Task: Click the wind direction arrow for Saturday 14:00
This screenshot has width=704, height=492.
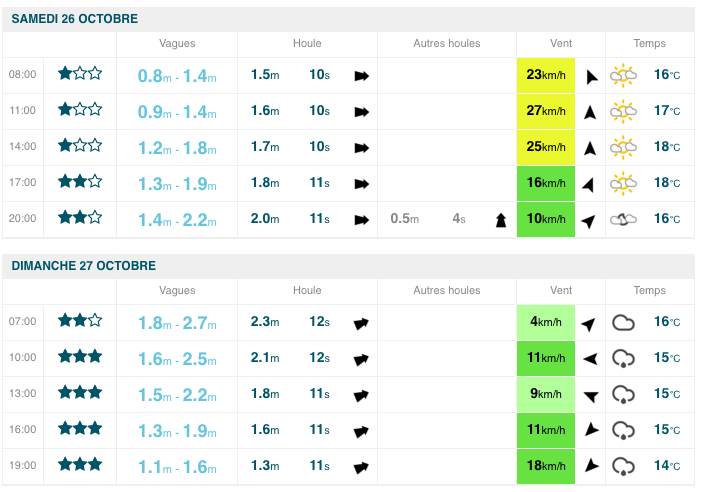Action: click(590, 147)
